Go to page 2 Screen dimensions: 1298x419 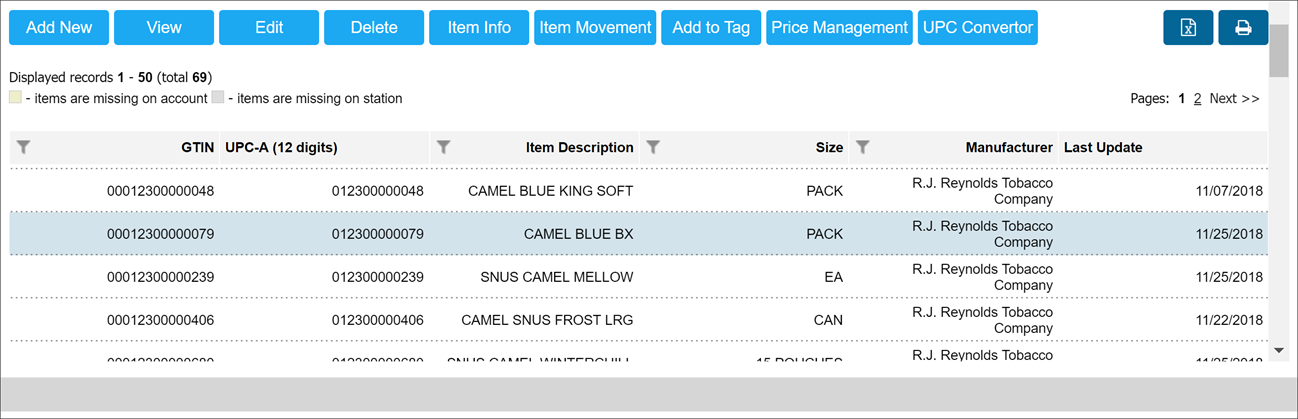[x=1197, y=99]
